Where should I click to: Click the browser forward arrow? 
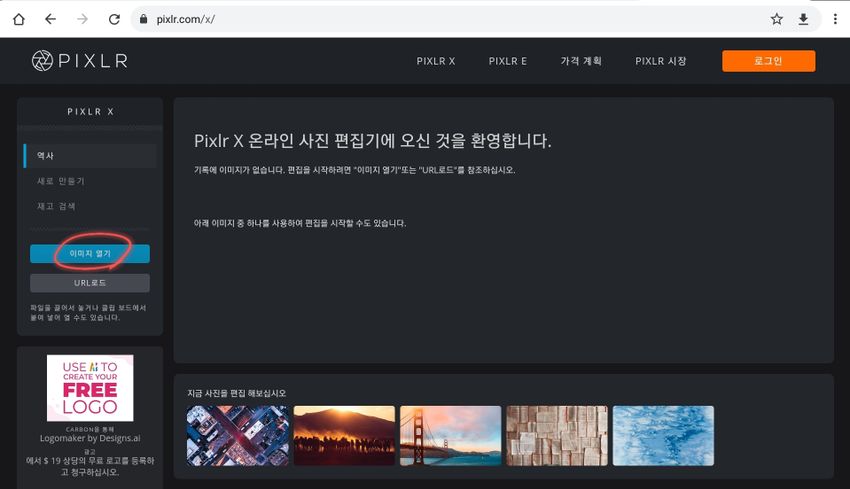82,20
